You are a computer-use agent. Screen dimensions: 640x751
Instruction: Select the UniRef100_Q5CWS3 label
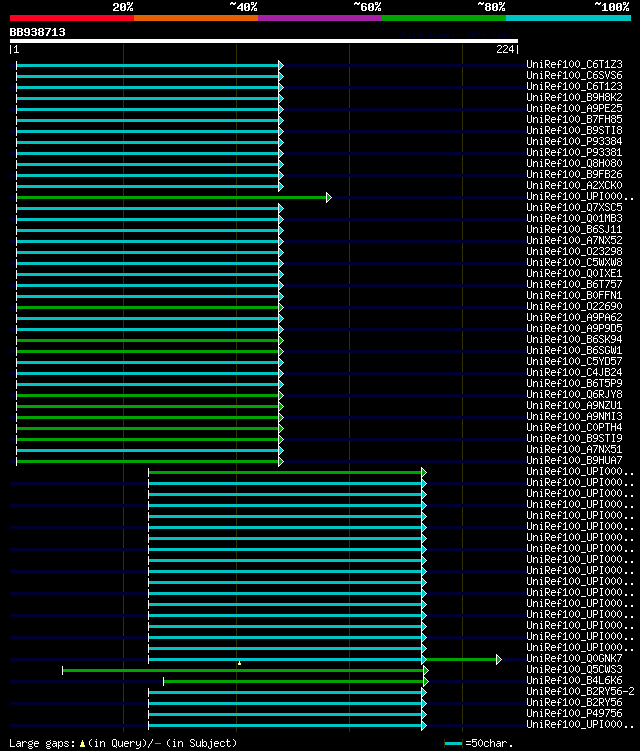tap(574, 670)
